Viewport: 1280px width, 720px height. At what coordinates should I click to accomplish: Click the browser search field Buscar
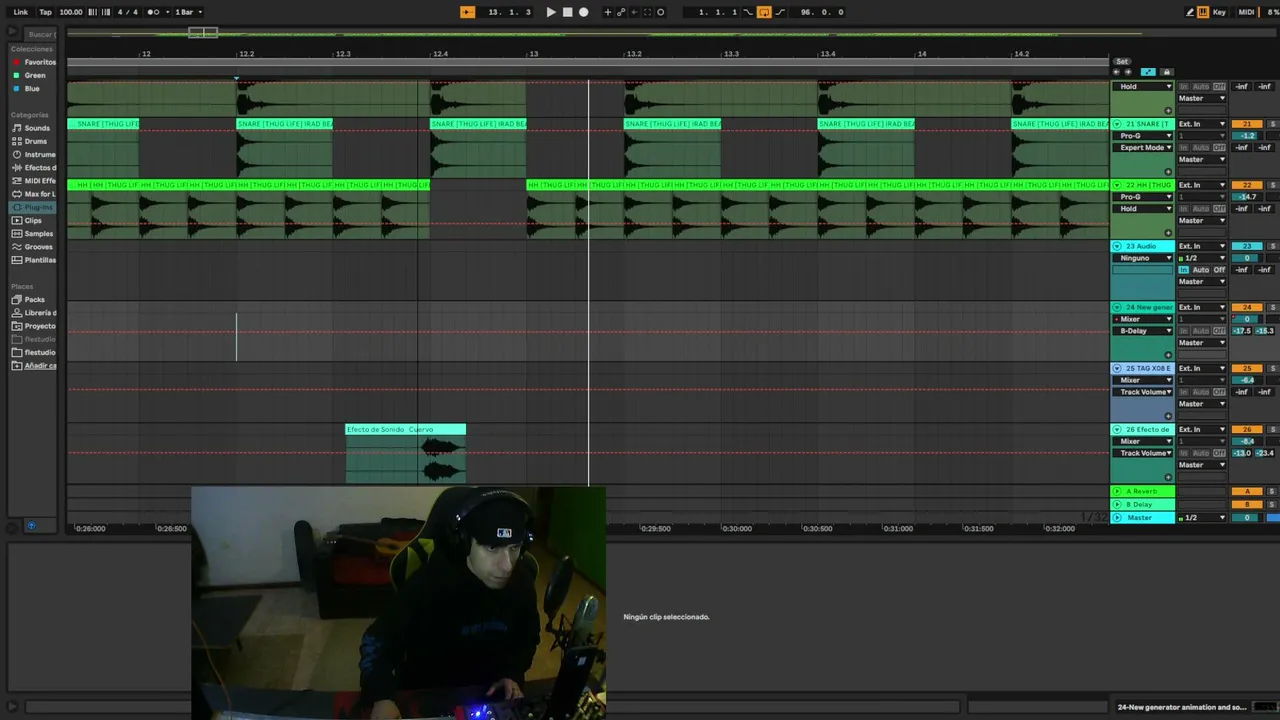click(x=40, y=34)
